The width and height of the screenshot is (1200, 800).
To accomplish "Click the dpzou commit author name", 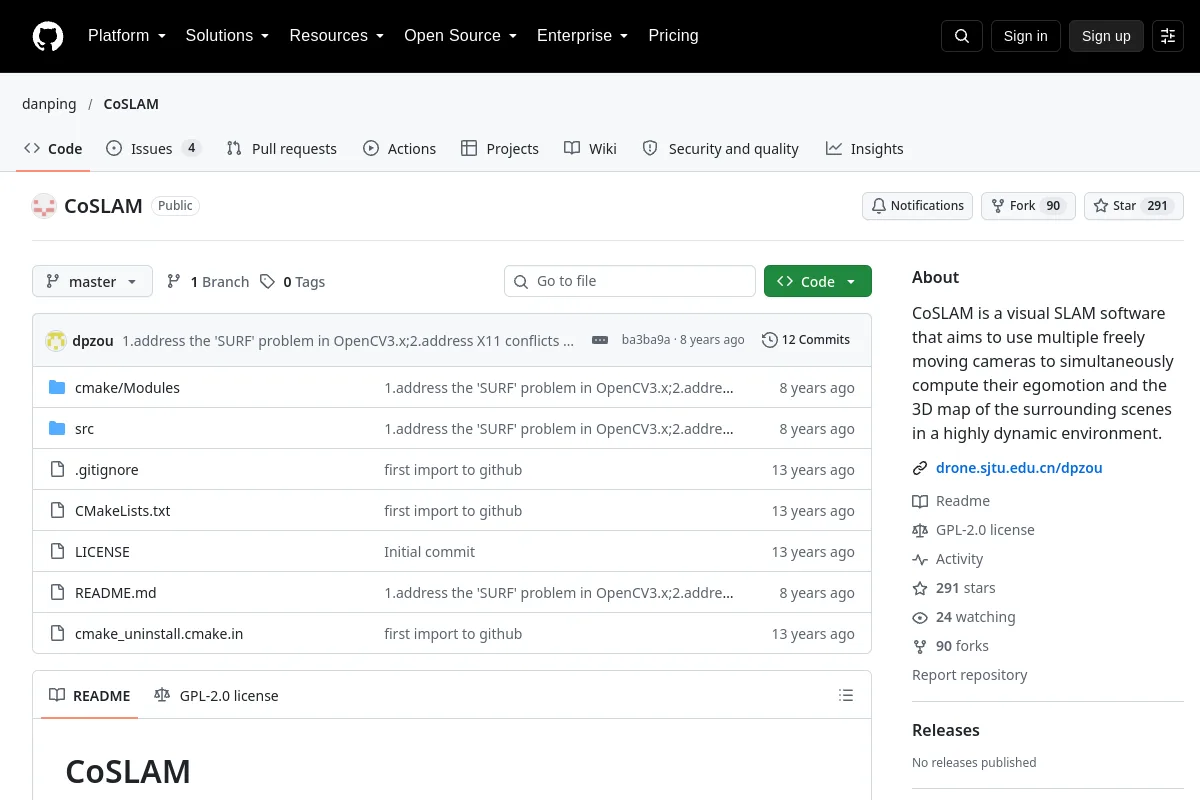I will [x=93, y=340].
